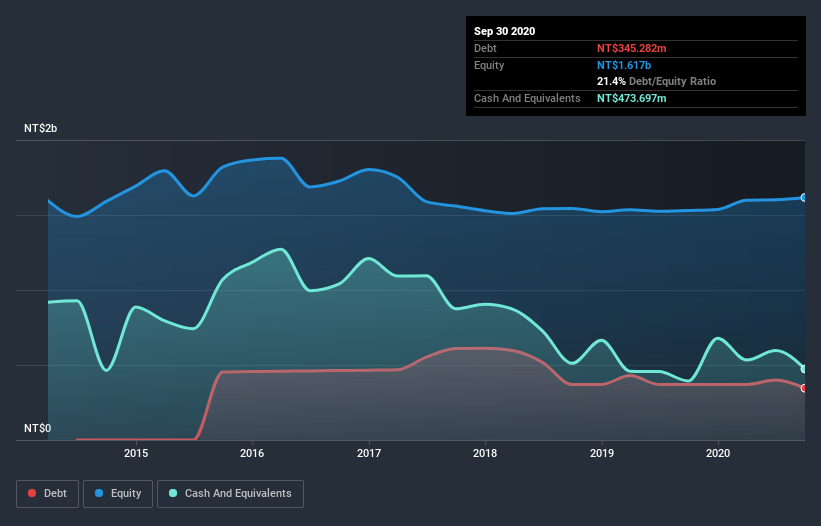The image size is (821, 526).
Task: Click the NT$473.697m cash value
Action: 631,98
